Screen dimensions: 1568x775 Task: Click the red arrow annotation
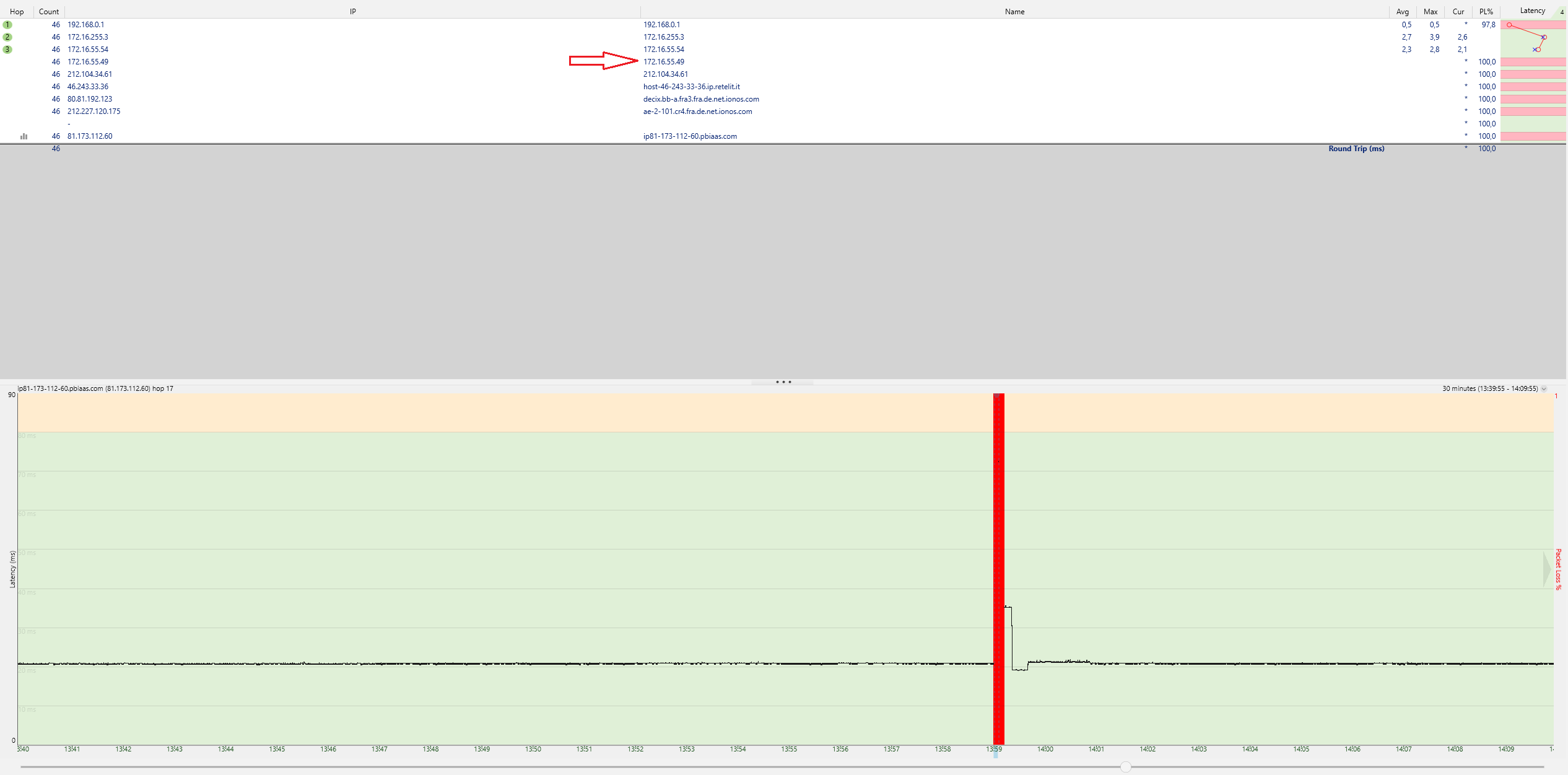coord(603,61)
